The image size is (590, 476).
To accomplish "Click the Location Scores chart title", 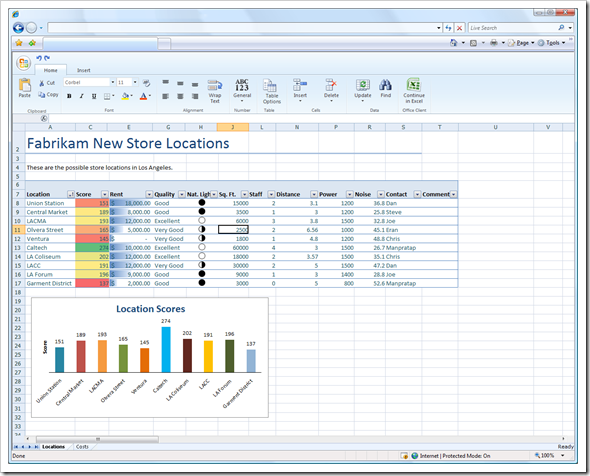I will 151,309.
